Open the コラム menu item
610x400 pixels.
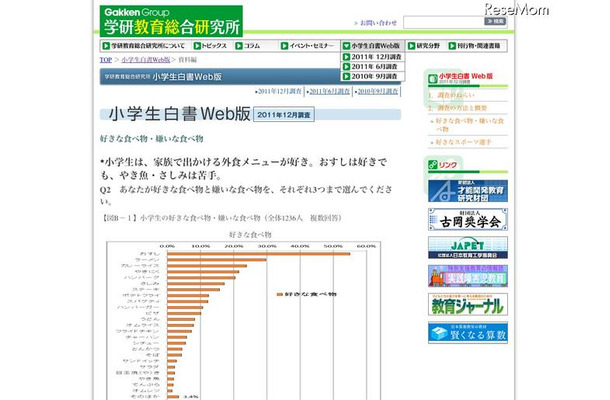(248, 46)
